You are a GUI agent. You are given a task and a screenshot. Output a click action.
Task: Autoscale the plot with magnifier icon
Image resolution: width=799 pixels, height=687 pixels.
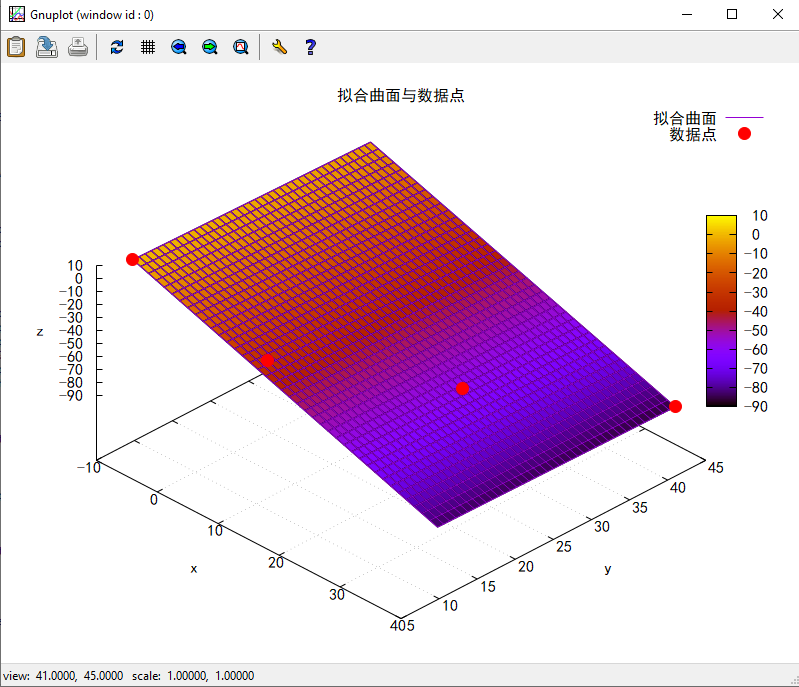pos(241,47)
